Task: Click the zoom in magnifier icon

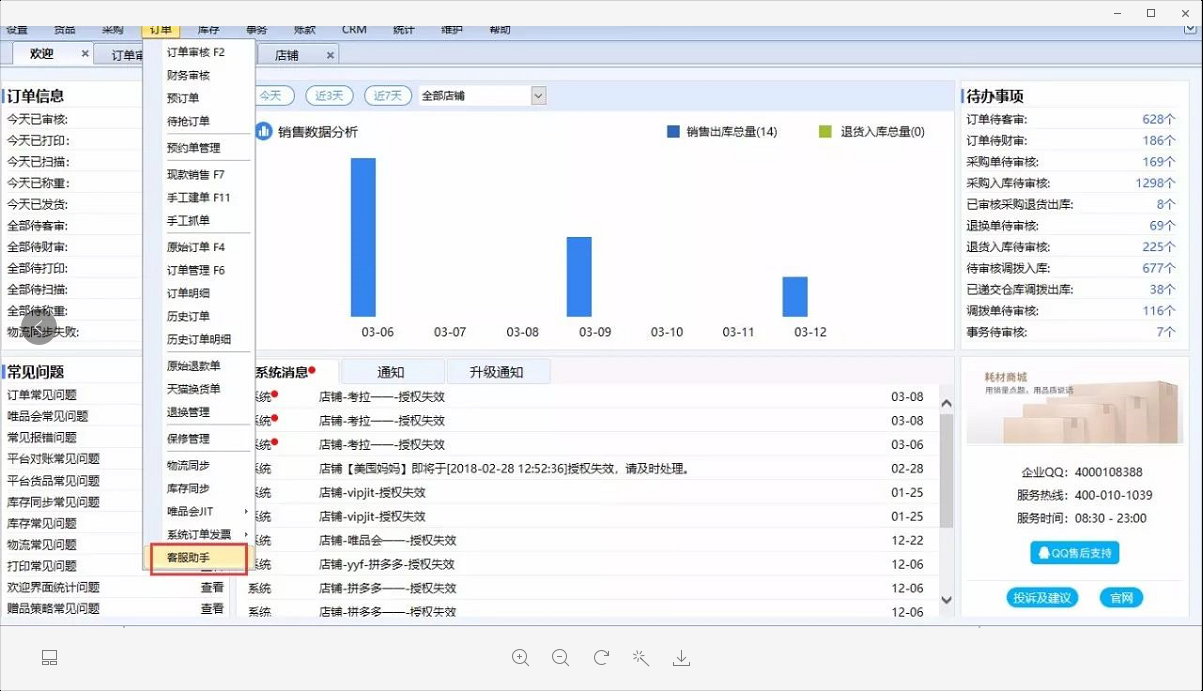Action: [x=520, y=657]
